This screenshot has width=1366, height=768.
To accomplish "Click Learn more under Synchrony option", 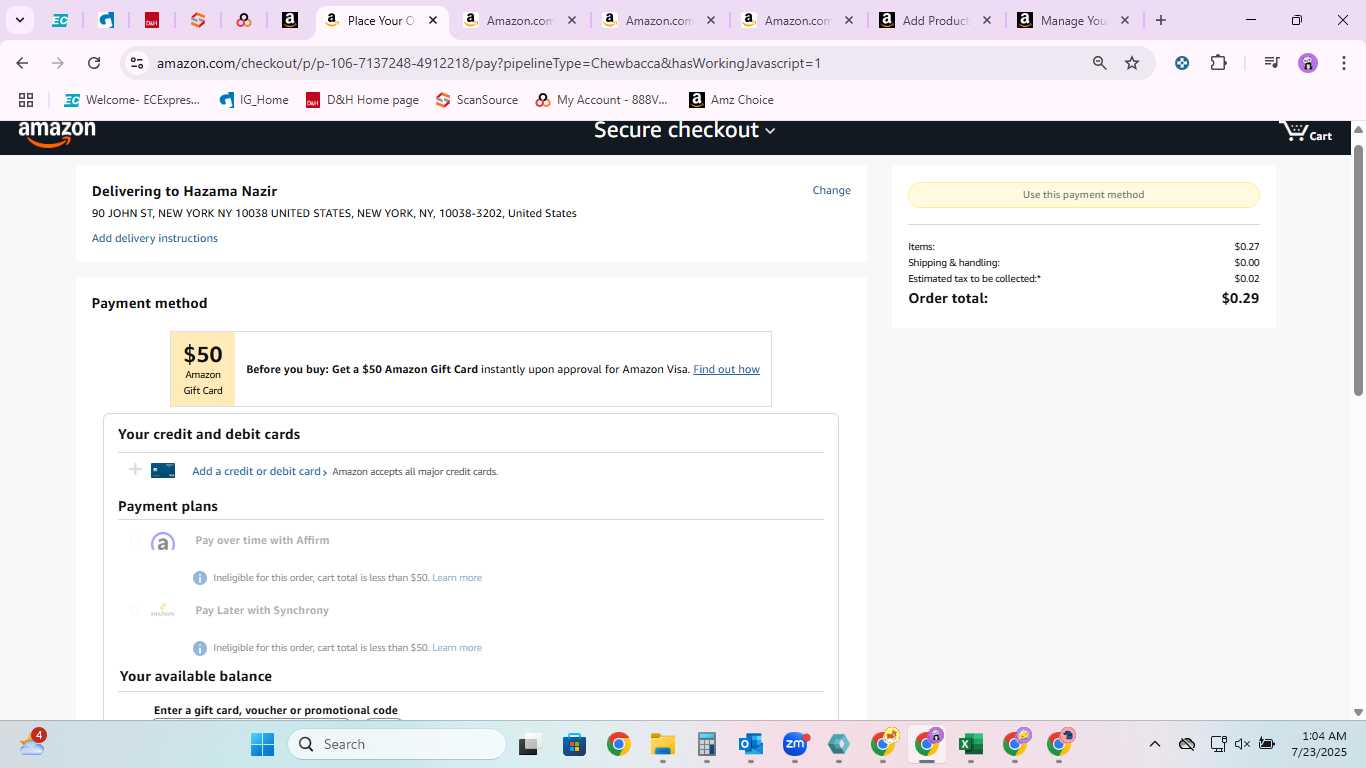I will tap(457, 648).
